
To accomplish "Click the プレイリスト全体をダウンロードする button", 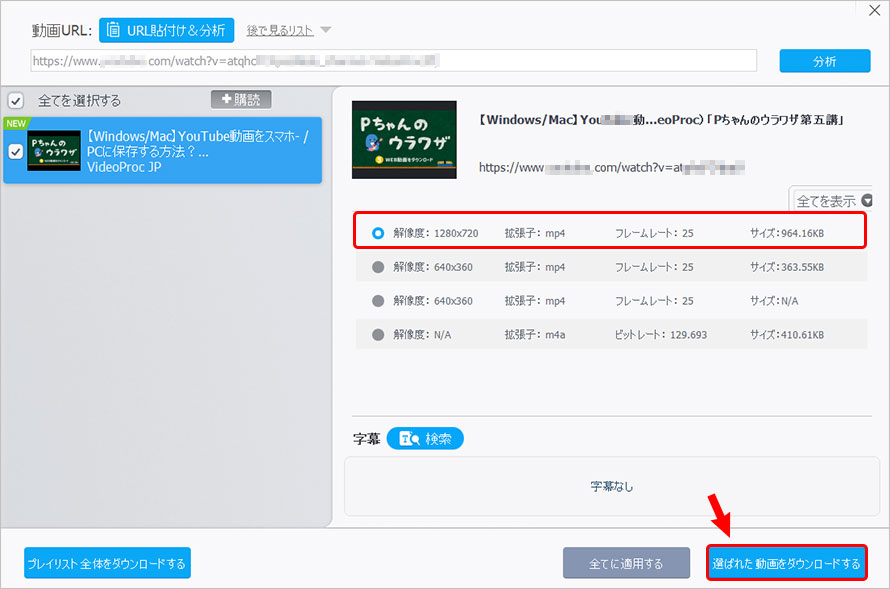I will pos(107,562).
